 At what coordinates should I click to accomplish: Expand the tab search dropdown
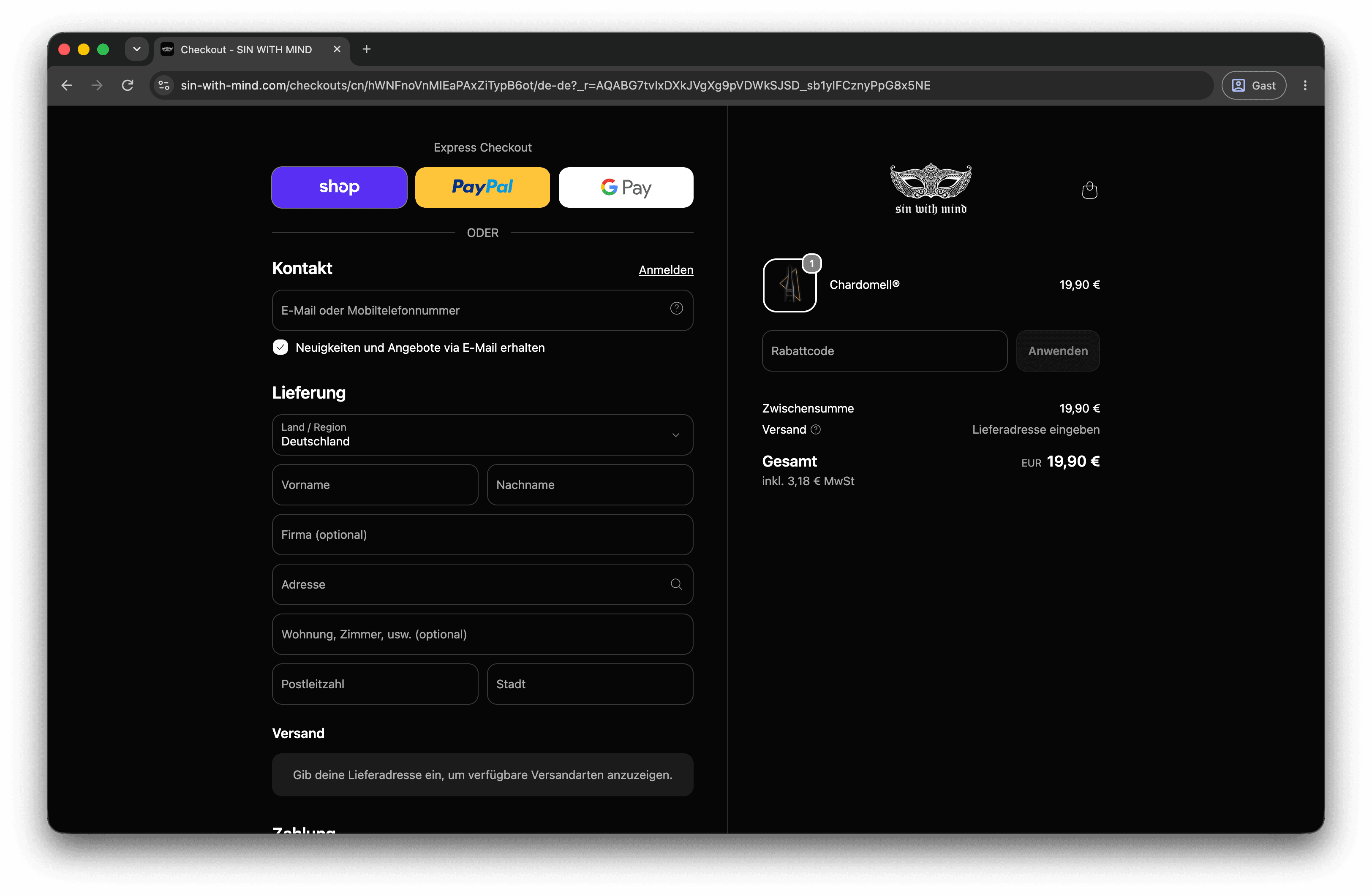click(136, 49)
